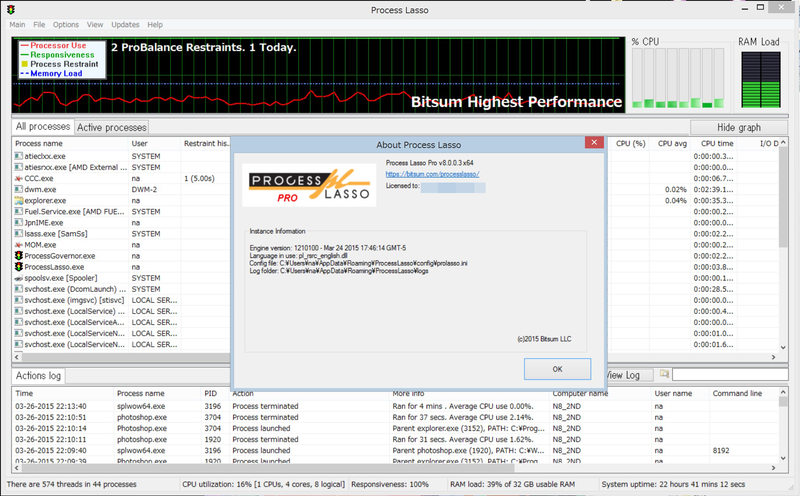Image resolution: width=800 pixels, height=496 pixels.
Task: Open the Options menu
Action: click(66, 24)
